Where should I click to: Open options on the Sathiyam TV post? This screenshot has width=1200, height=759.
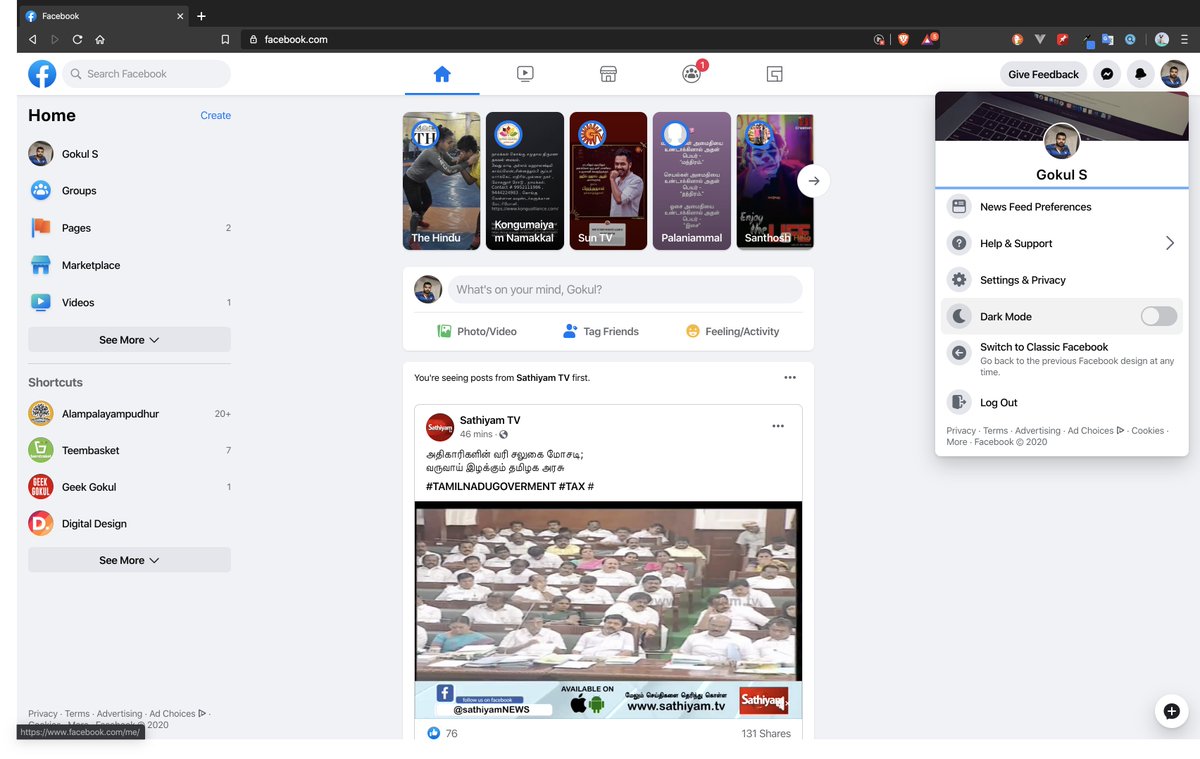tap(778, 425)
